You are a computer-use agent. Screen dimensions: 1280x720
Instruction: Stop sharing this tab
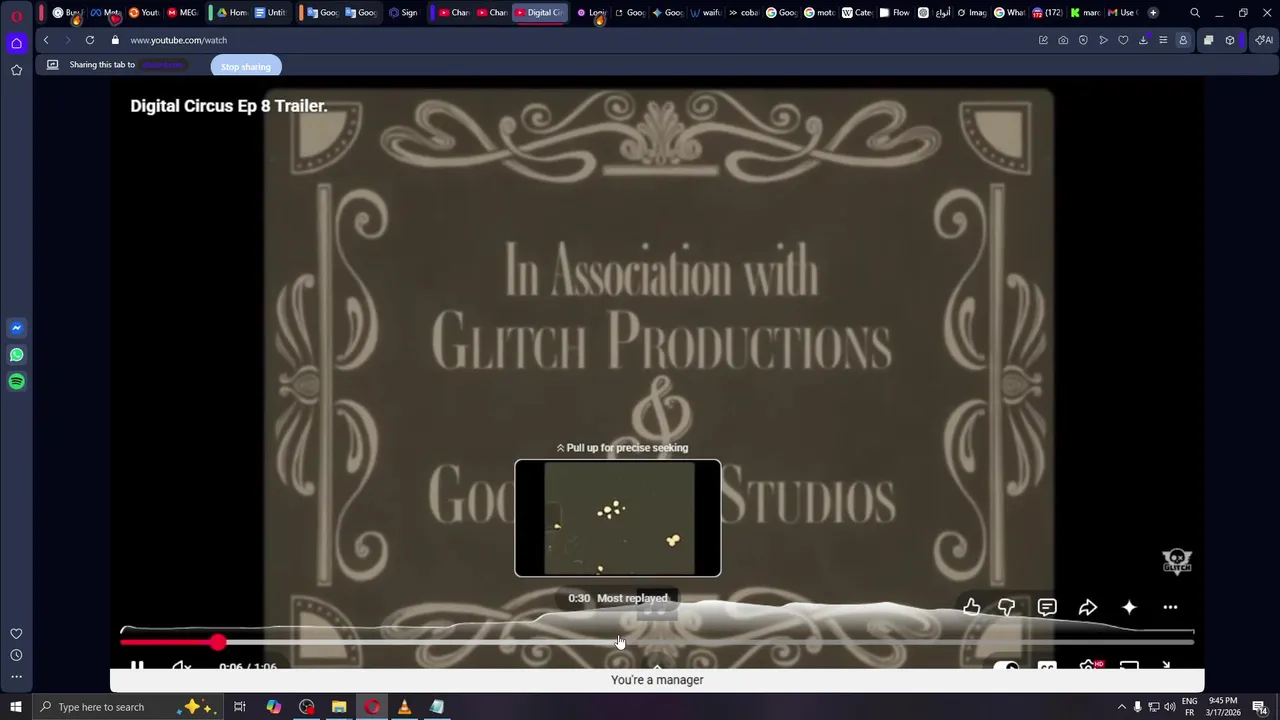pos(246,66)
